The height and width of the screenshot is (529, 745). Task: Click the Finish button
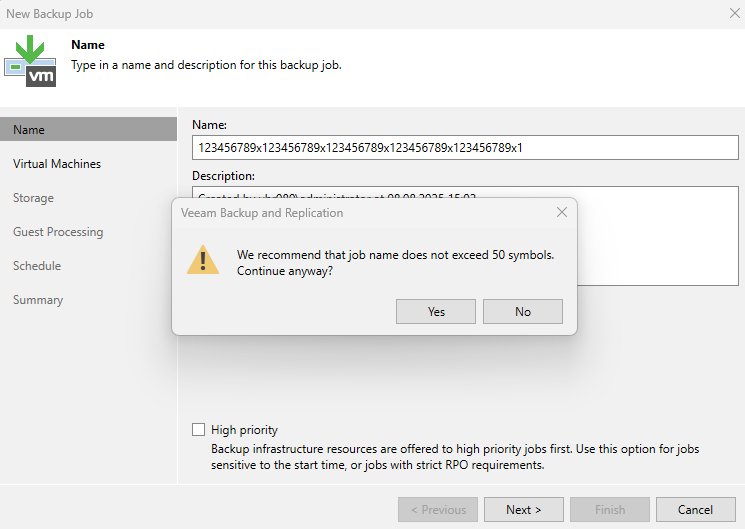pos(610,510)
